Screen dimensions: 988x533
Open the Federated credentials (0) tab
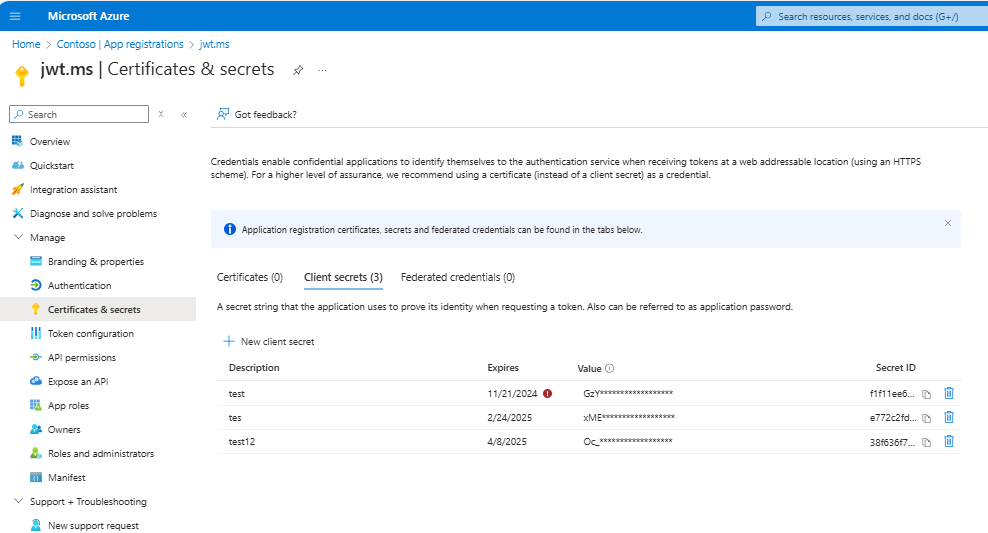tap(457, 277)
